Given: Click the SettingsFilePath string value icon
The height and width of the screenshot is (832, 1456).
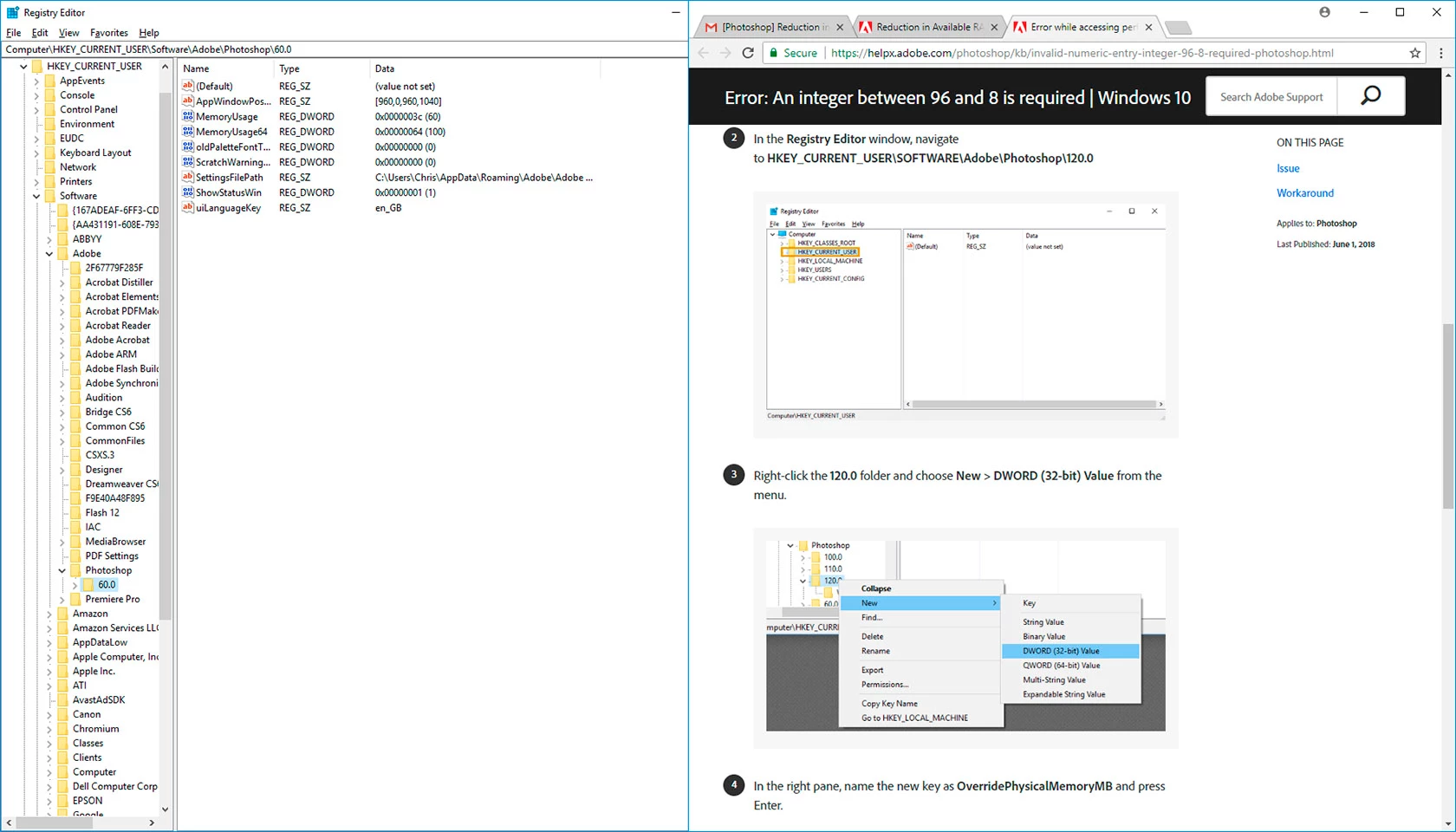Looking at the screenshot, I should click(188, 177).
